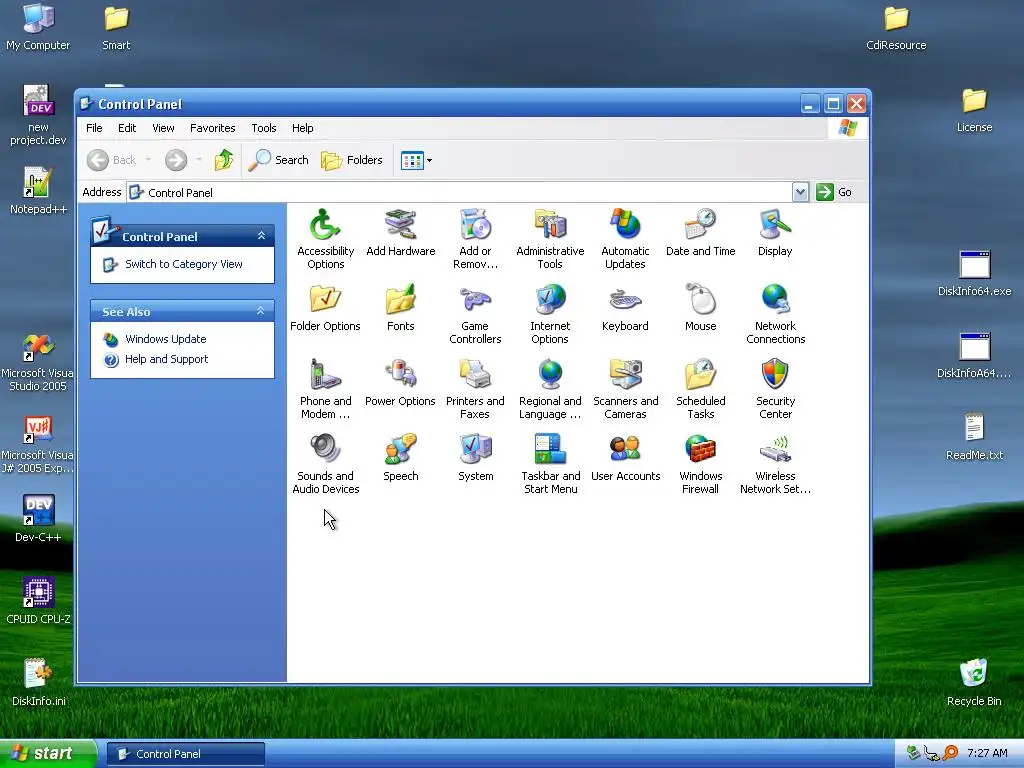Select the ReadMe.txt desktop file

click(974, 436)
